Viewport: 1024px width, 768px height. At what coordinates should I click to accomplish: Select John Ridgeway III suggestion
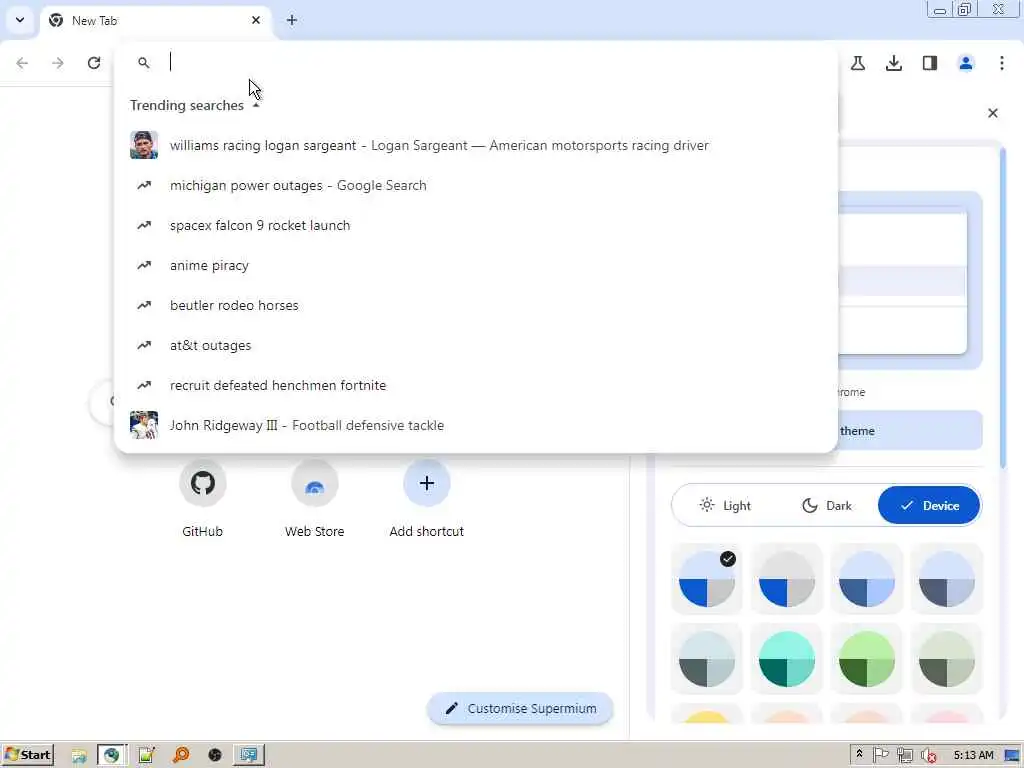pos(475,425)
